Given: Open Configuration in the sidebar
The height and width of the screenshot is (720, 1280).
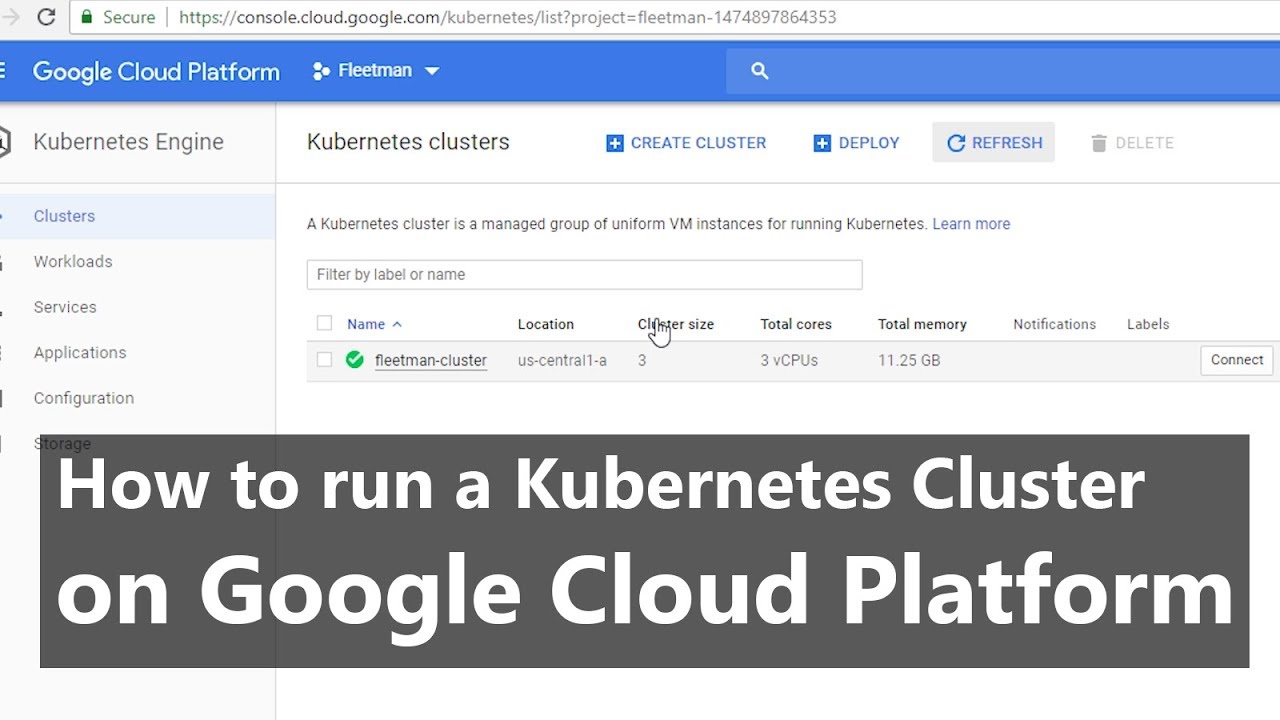Looking at the screenshot, I should (84, 398).
